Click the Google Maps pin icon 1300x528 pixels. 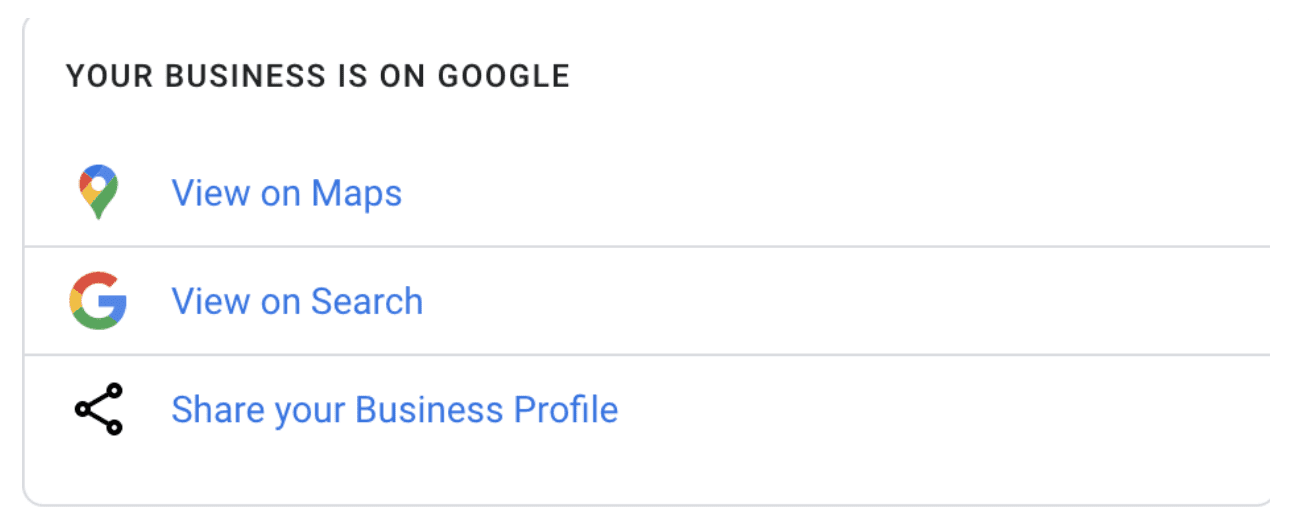point(98,193)
